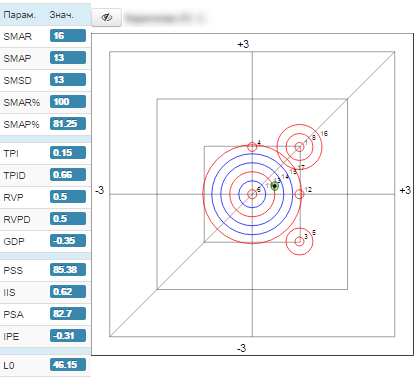Click the PSA value 82.7

tap(68, 314)
